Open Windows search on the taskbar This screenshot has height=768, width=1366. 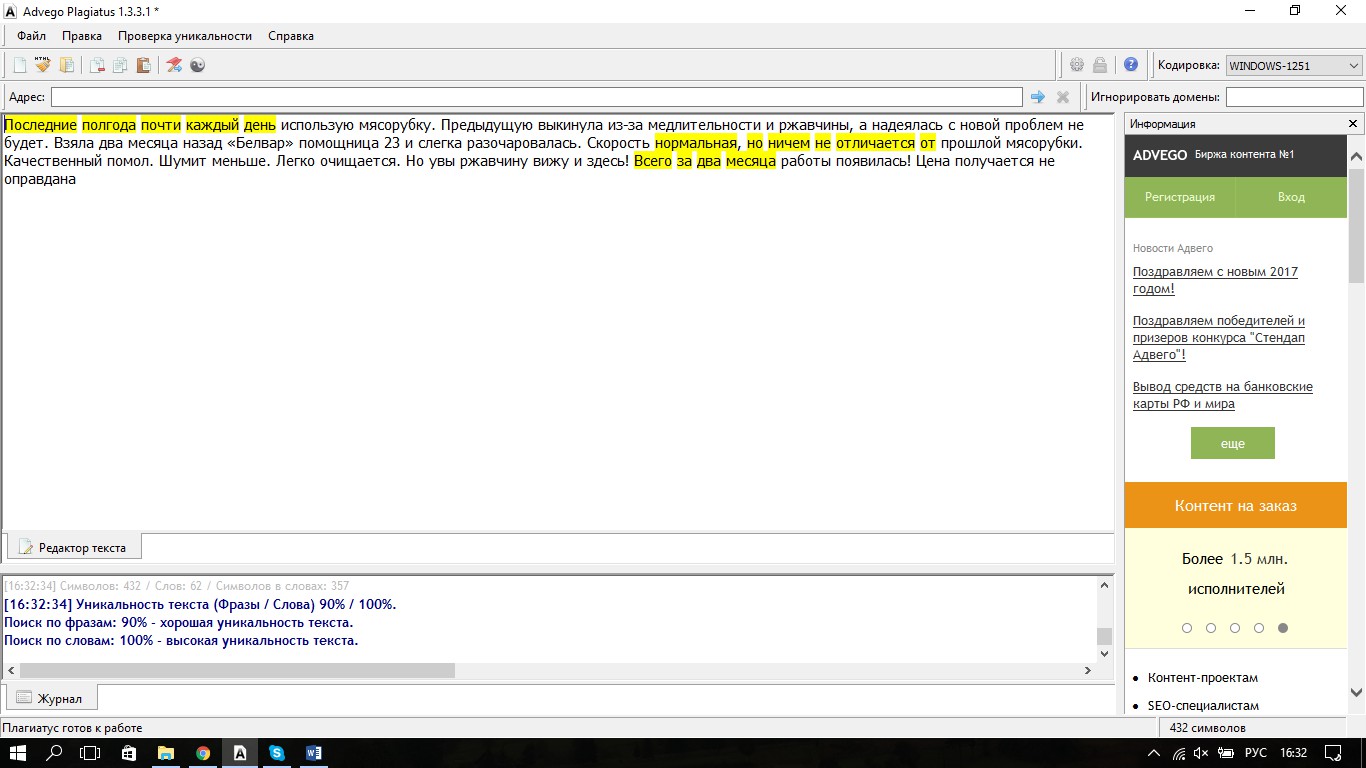[x=55, y=753]
